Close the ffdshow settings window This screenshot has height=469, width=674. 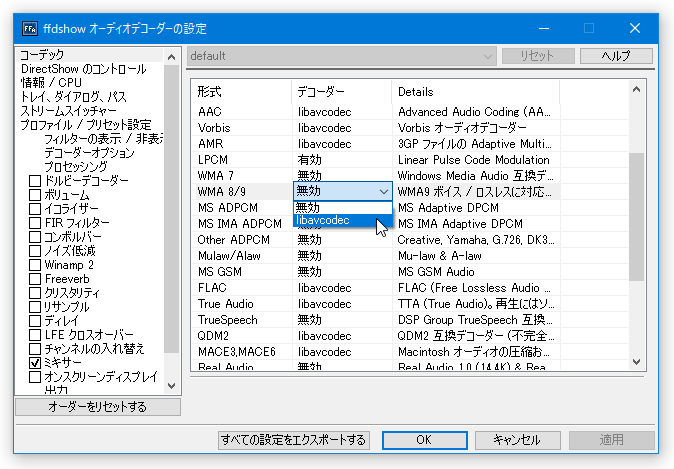[x=635, y=28]
